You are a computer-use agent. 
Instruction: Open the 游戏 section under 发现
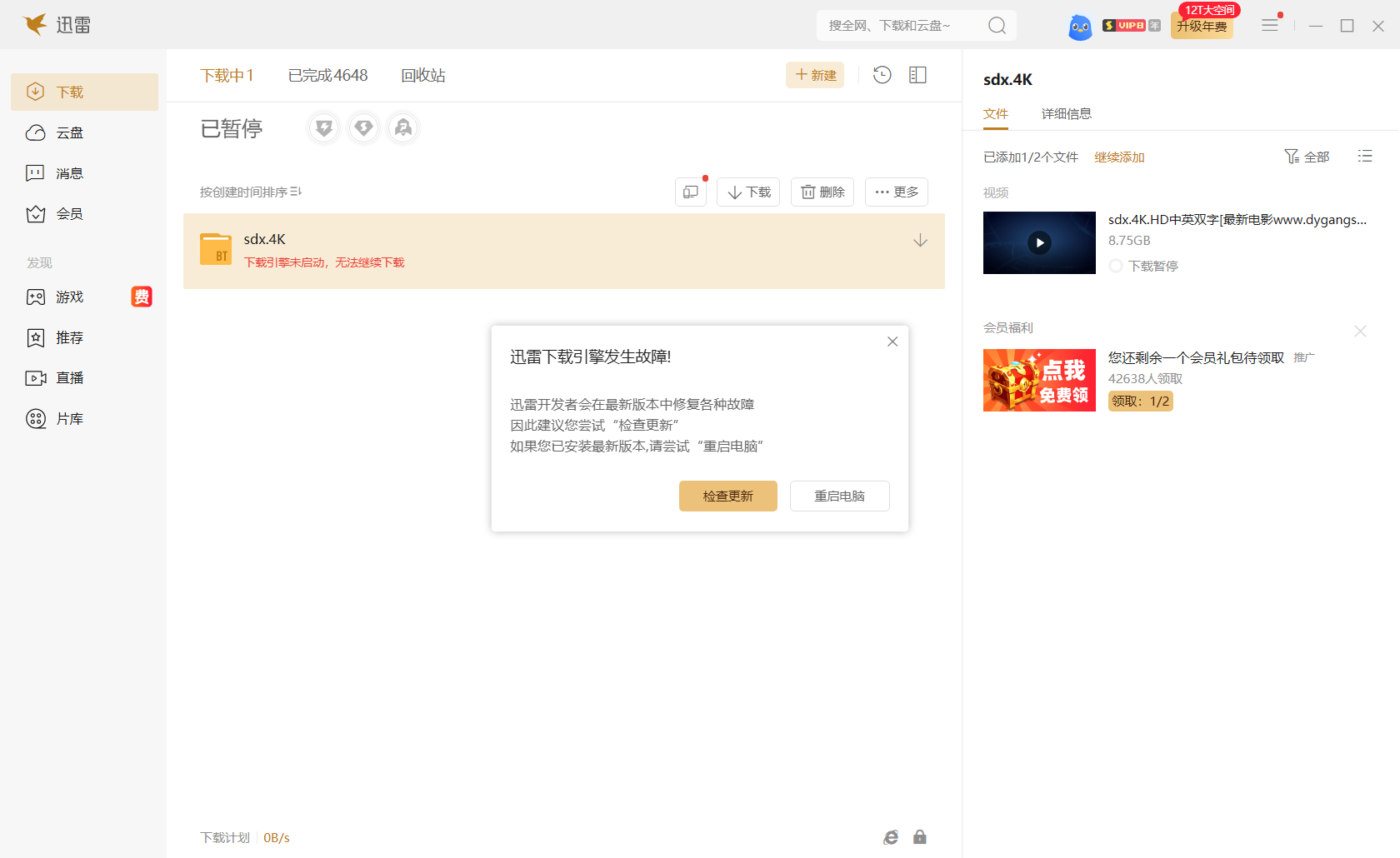pyautogui.click(x=70, y=297)
